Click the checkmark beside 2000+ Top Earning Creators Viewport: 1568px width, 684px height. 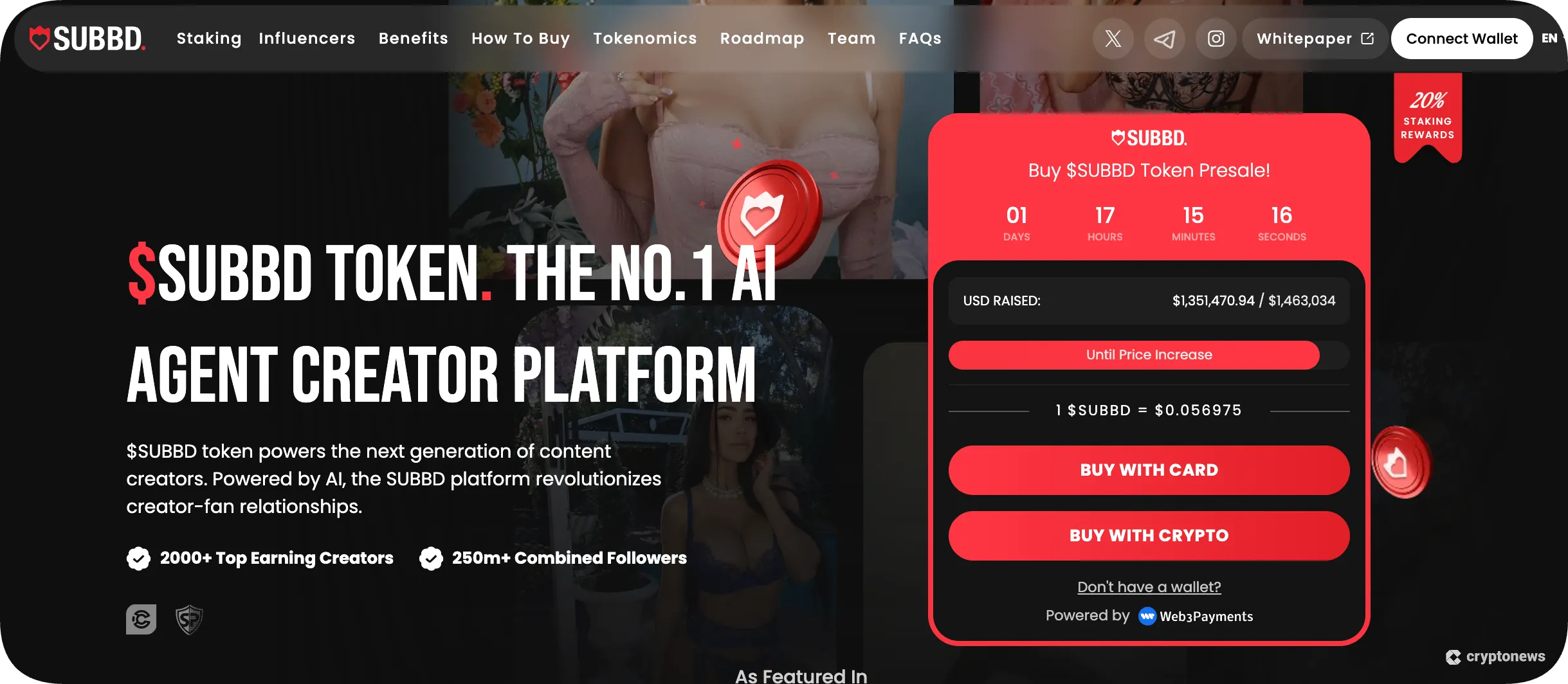[138, 558]
